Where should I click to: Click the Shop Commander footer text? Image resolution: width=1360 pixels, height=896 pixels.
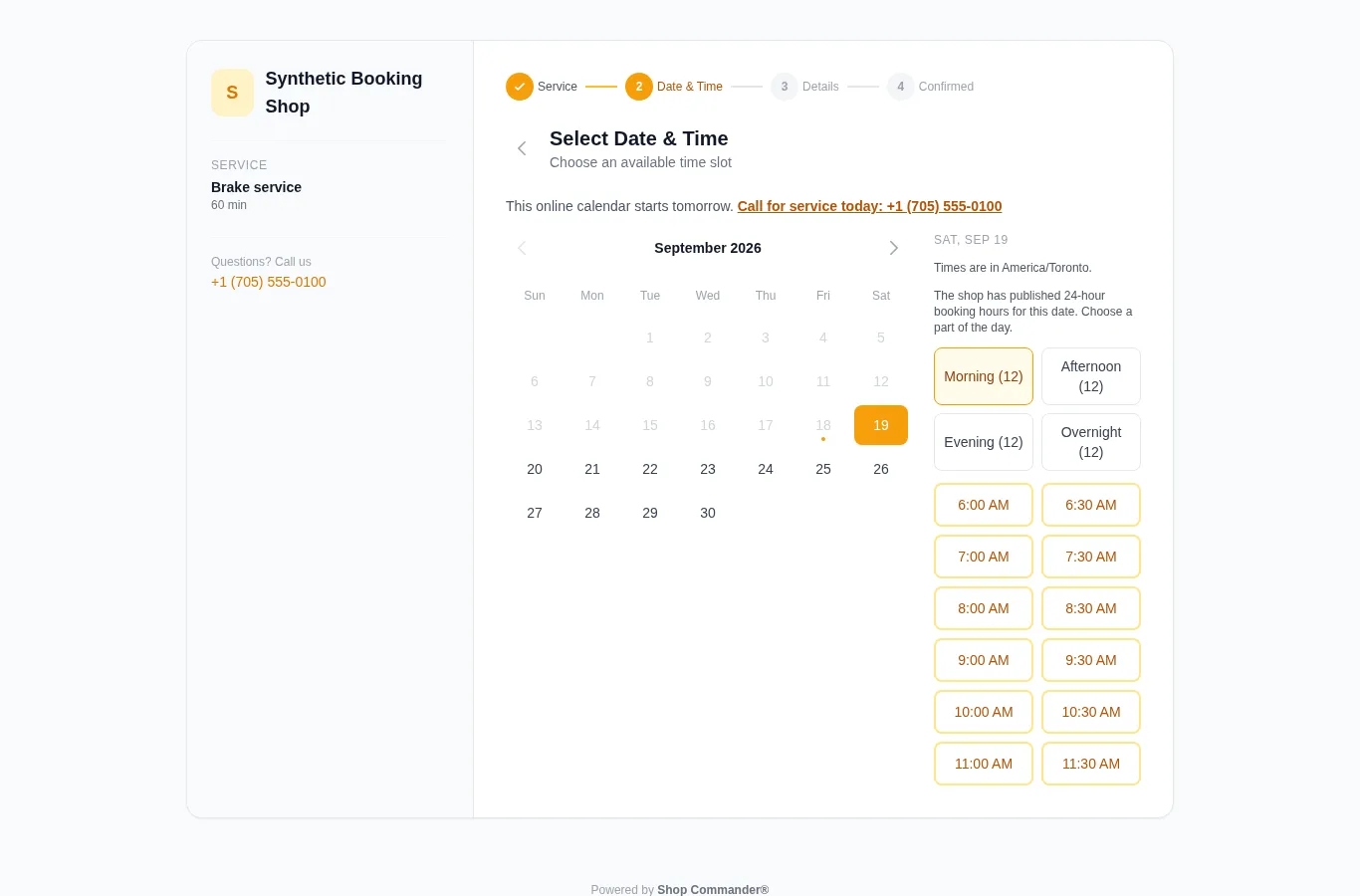tap(713, 890)
